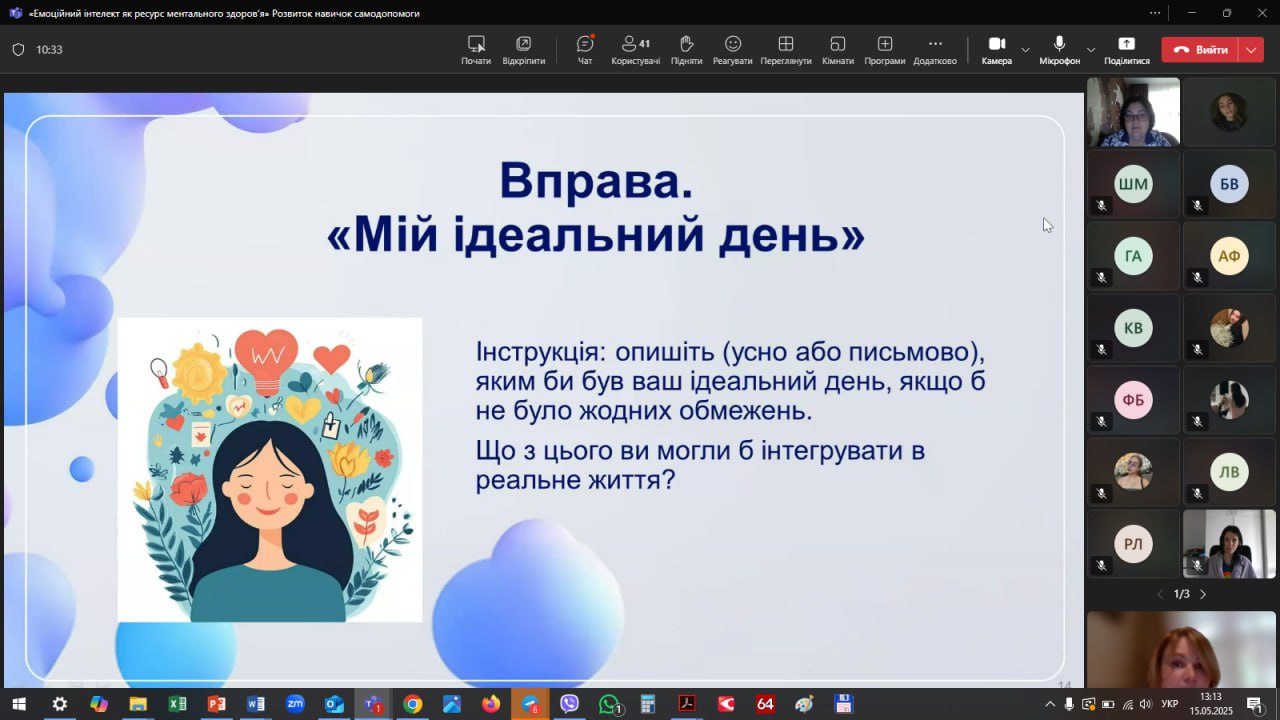The width and height of the screenshot is (1280, 720).
Task: Expand the camera options chevron
Action: 1025,50
